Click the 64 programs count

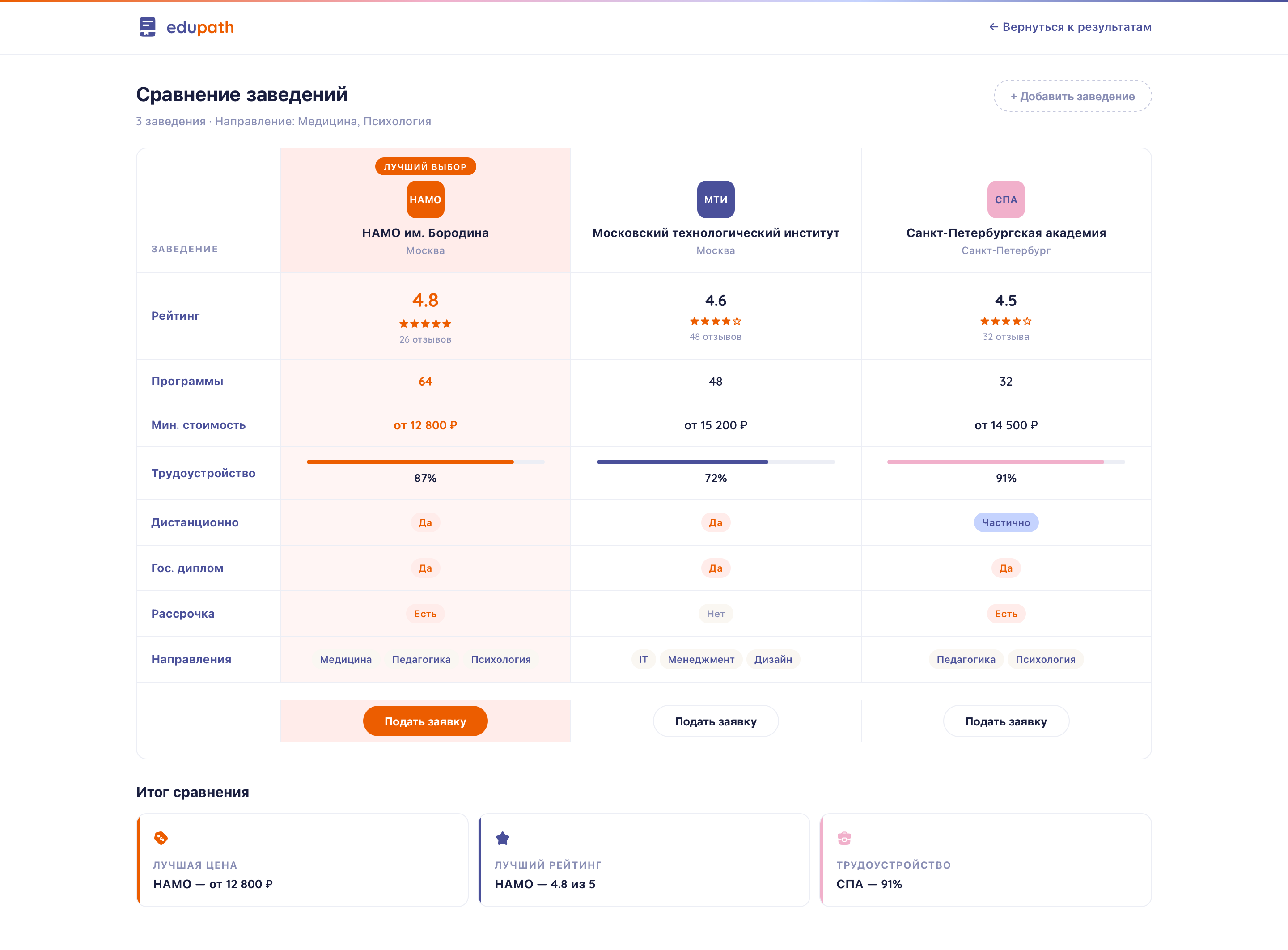coord(425,381)
